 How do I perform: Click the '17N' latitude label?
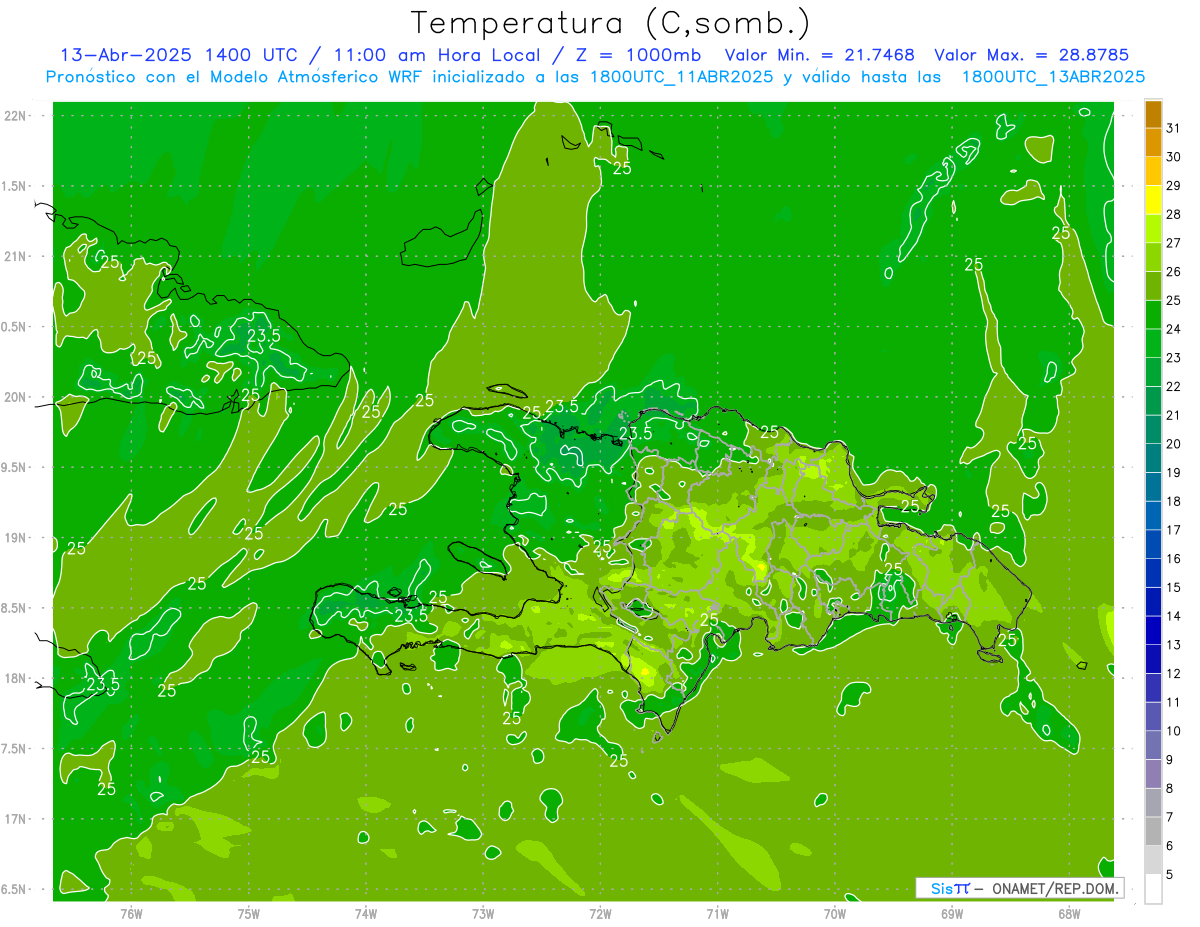(16, 819)
